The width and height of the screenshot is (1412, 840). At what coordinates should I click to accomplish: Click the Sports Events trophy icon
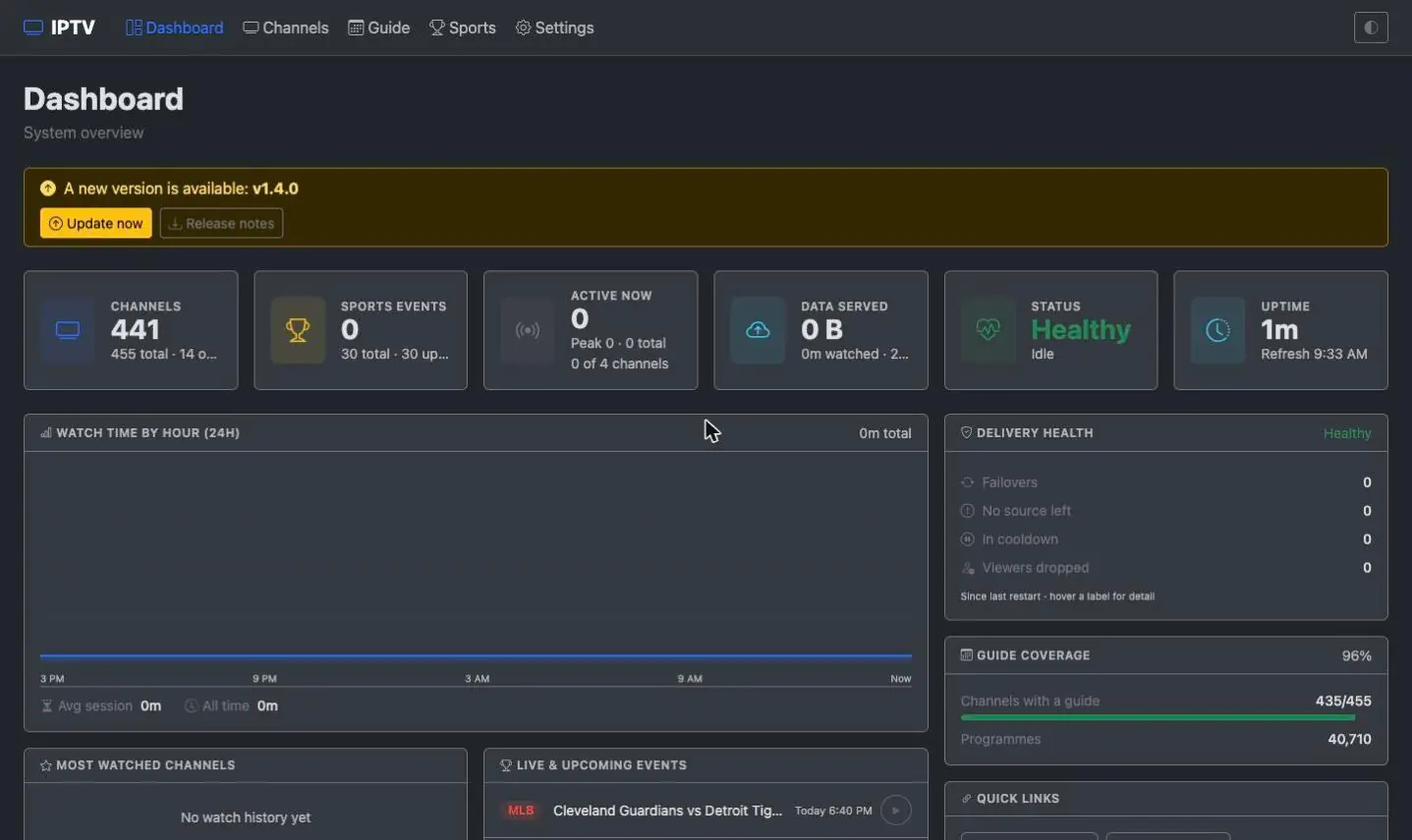point(298,330)
